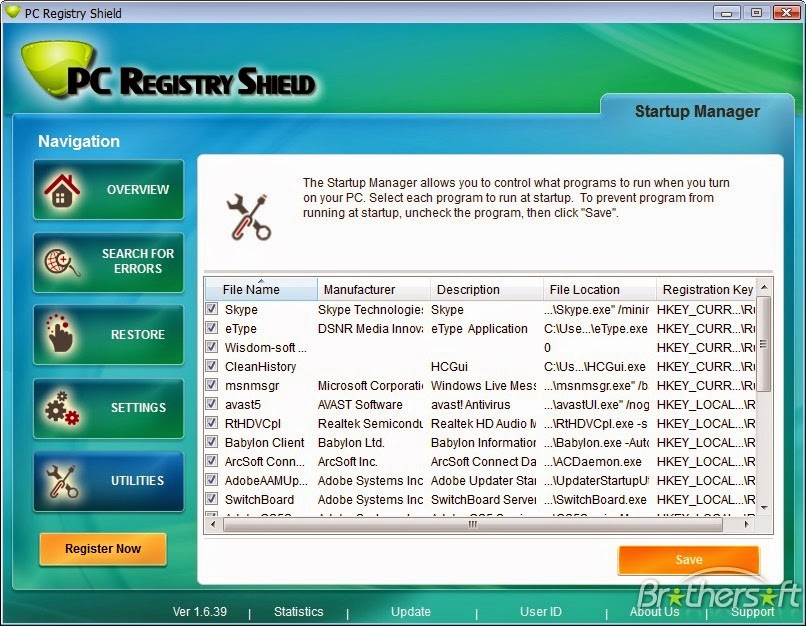Uncheck the ArcSoft Conn... startup entry

point(211,461)
